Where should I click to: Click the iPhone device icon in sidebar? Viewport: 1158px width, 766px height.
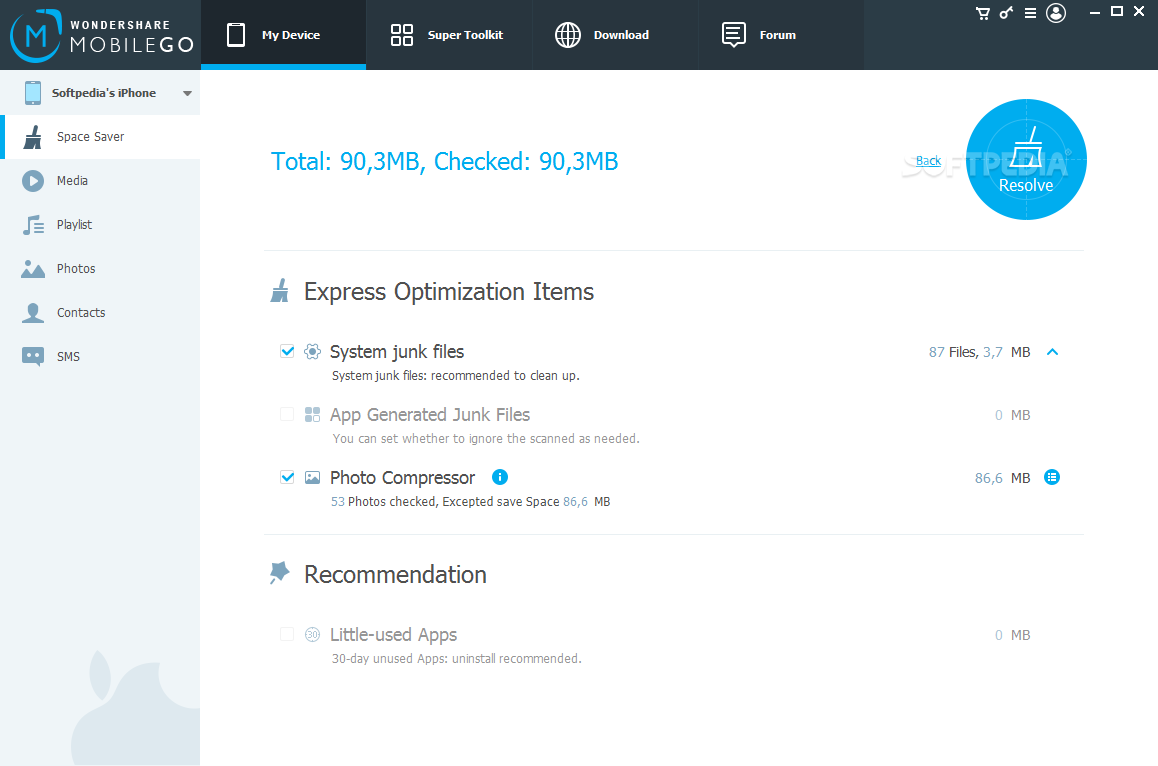(x=32, y=93)
